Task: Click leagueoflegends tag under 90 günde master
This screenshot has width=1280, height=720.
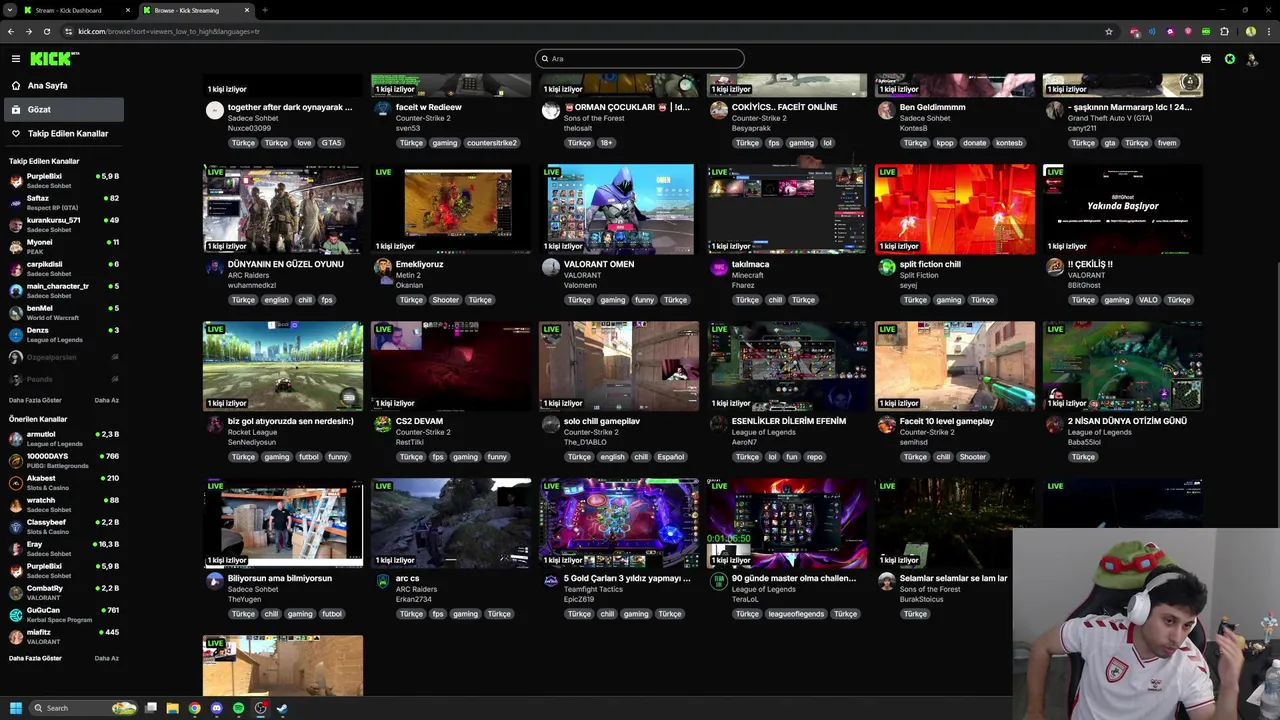Action: tap(797, 614)
